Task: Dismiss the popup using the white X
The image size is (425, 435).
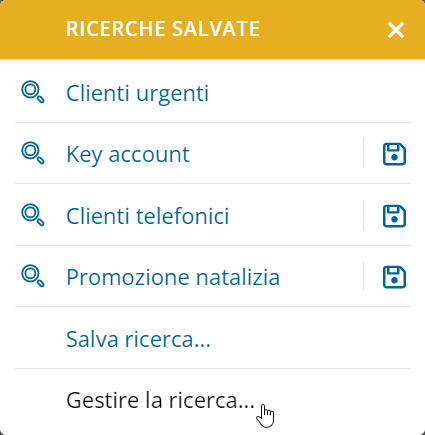Action: pyautogui.click(x=396, y=30)
